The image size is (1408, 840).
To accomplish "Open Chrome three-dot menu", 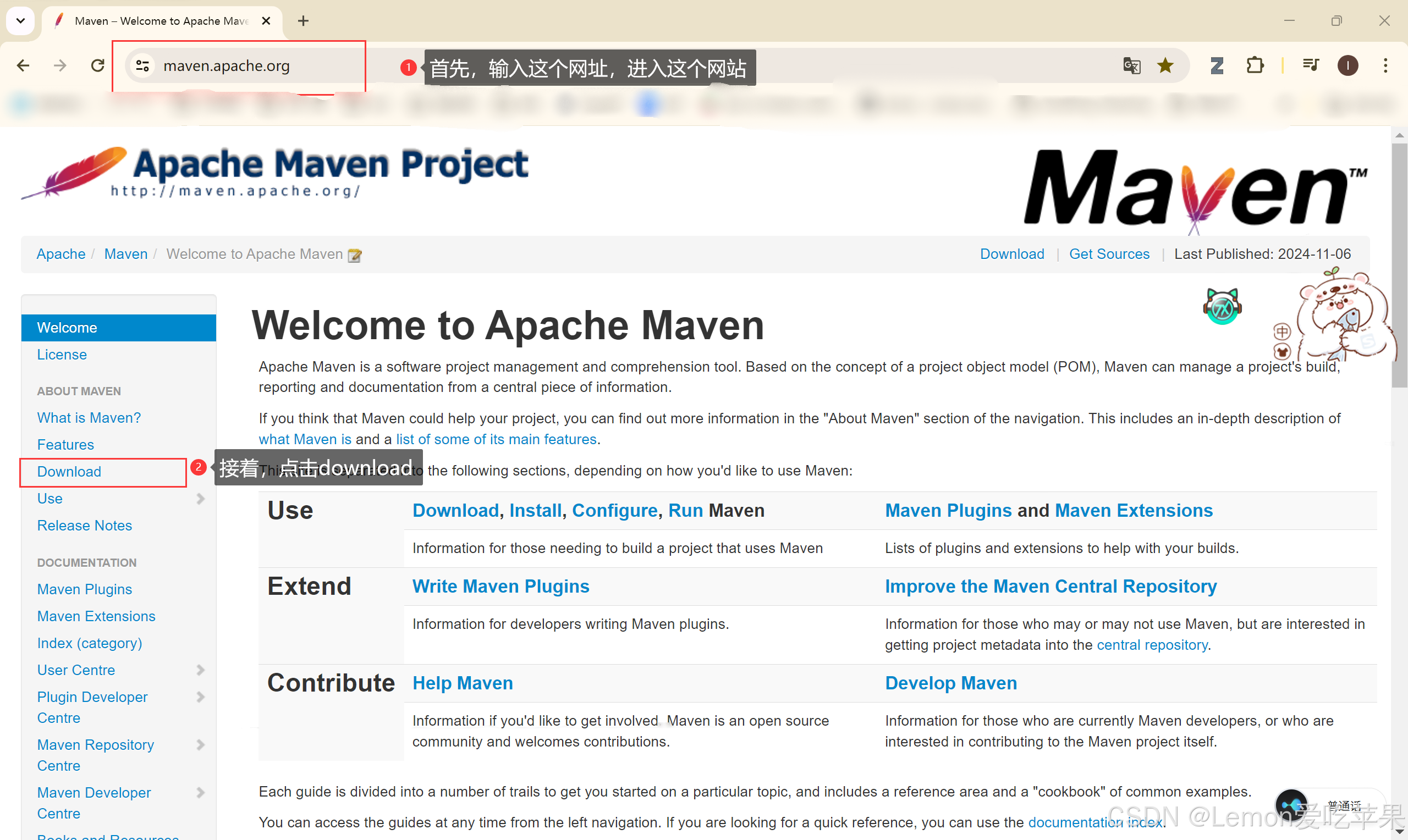I will 1385,65.
